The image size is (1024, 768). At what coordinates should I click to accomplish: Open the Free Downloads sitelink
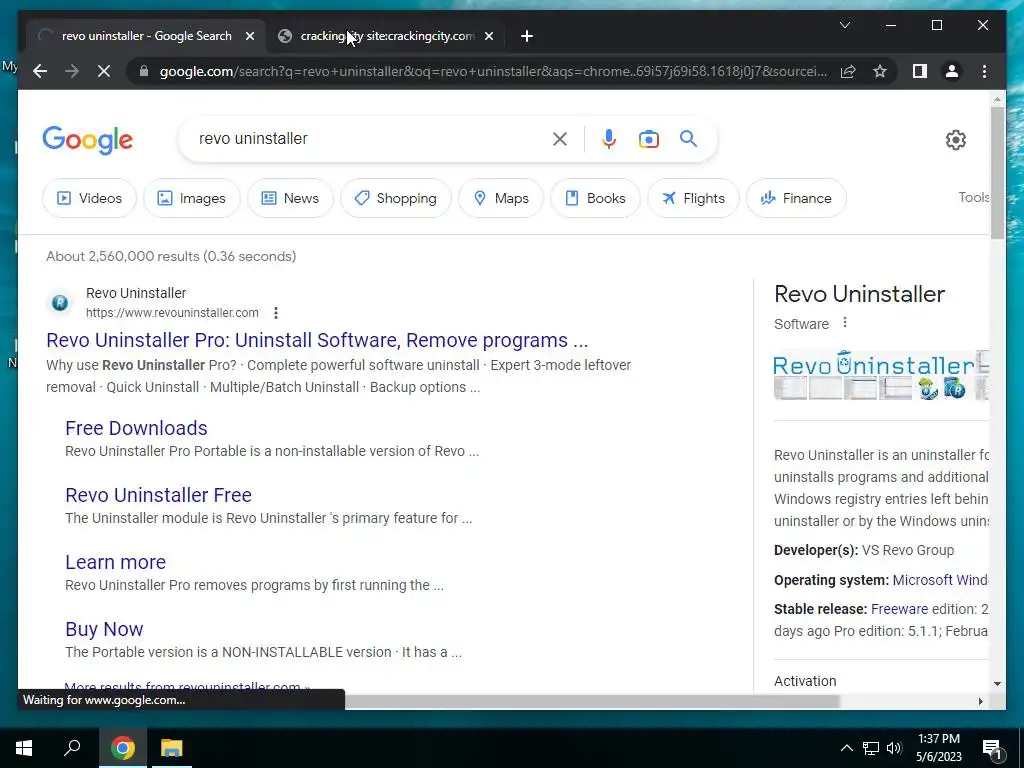tap(136, 428)
